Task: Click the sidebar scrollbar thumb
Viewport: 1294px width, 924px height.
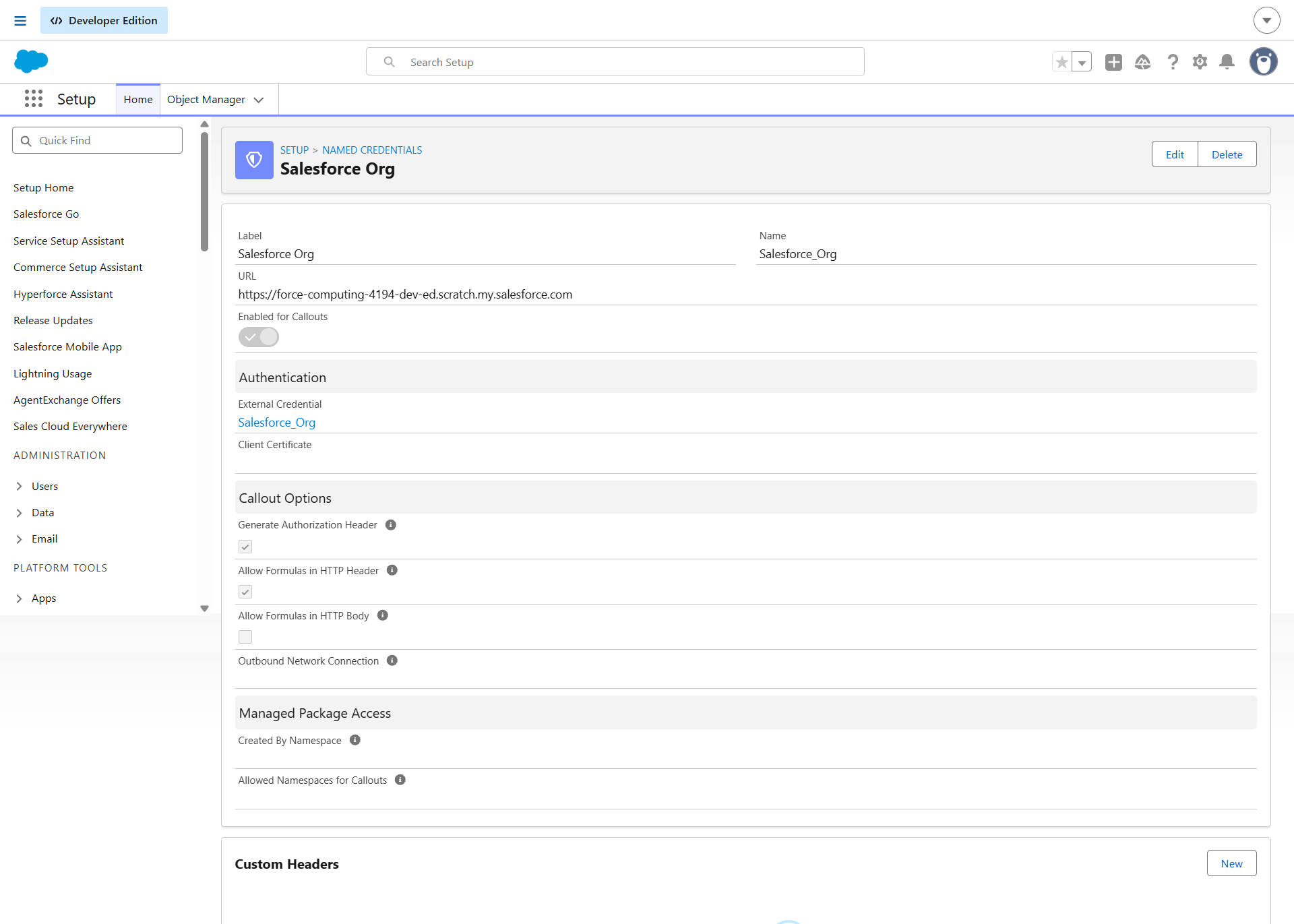Action: coord(204,191)
